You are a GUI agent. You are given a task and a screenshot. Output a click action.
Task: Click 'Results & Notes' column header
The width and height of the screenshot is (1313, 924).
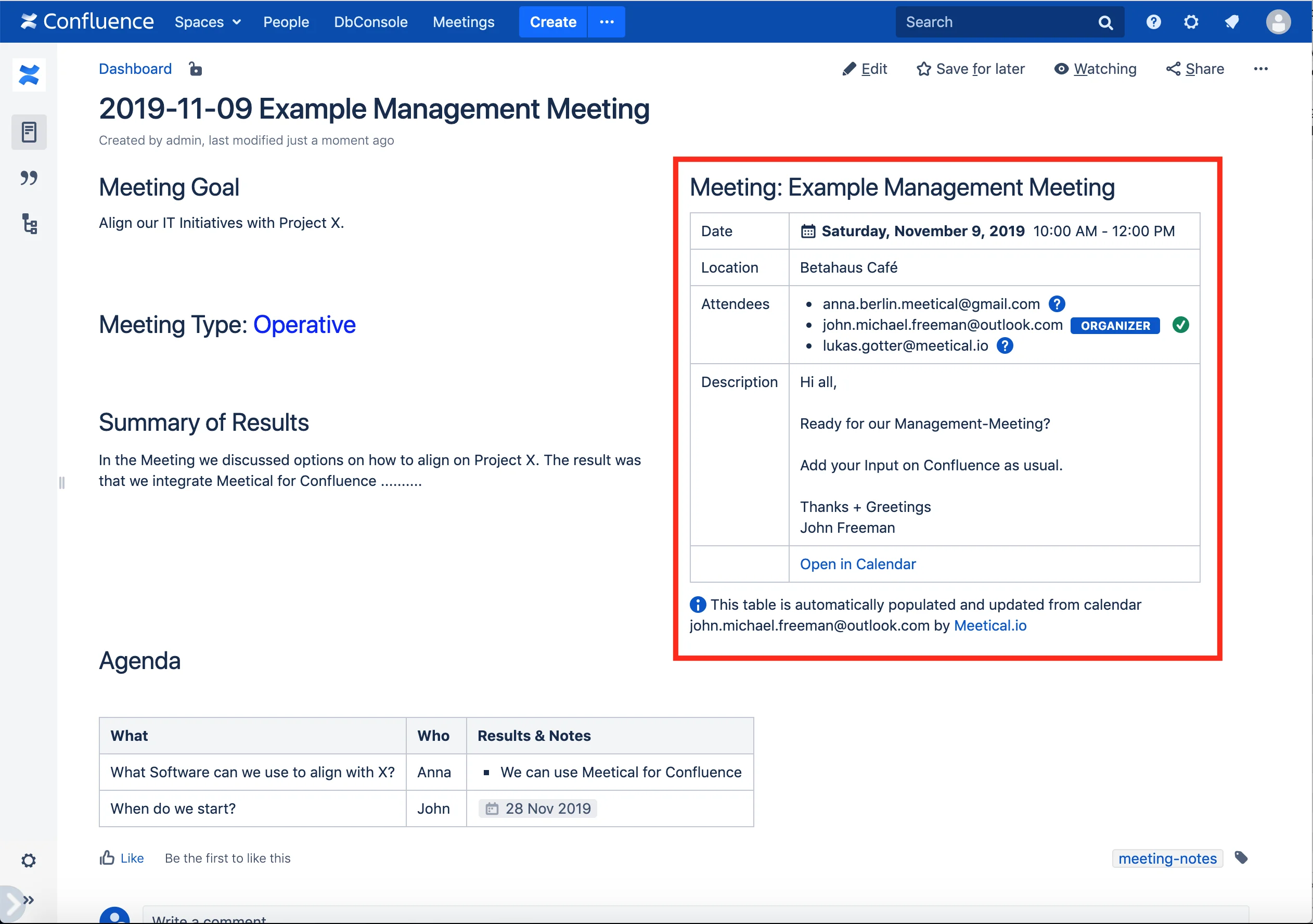pyautogui.click(x=610, y=735)
